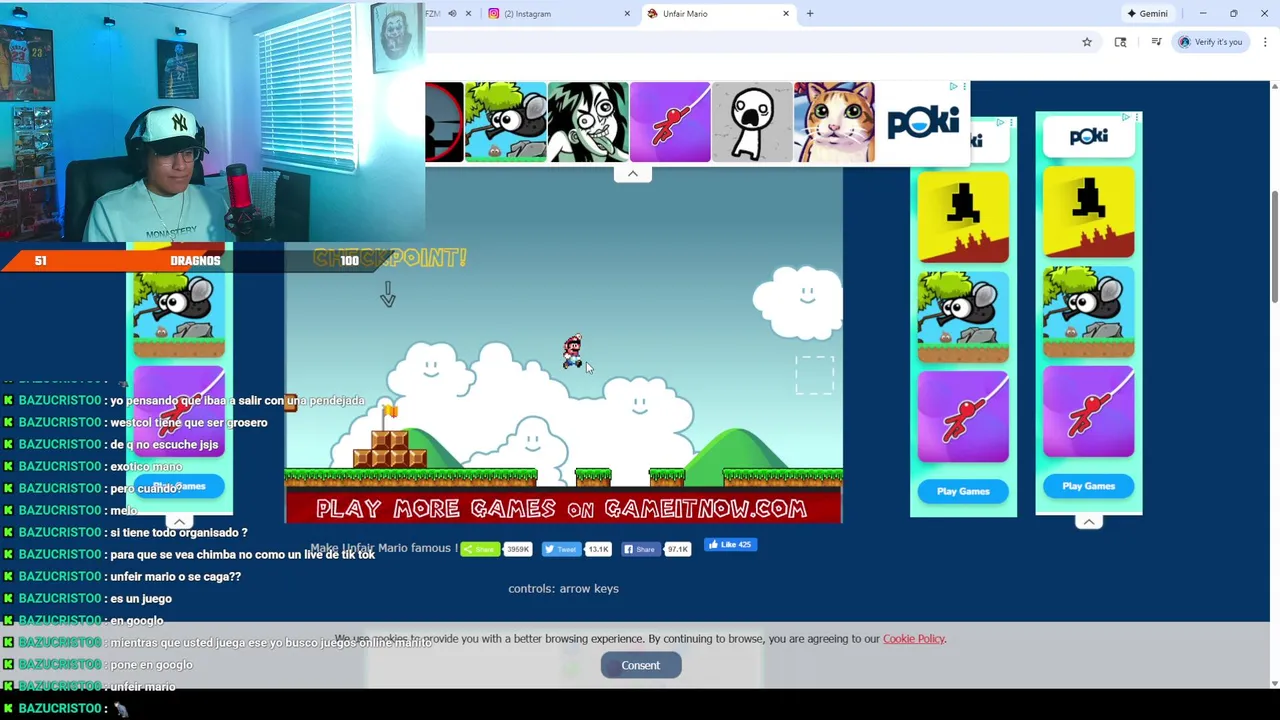The width and height of the screenshot is (1280, 720).
Task: Collapse the left ad using chevron
Action: [x=179, y=522]
